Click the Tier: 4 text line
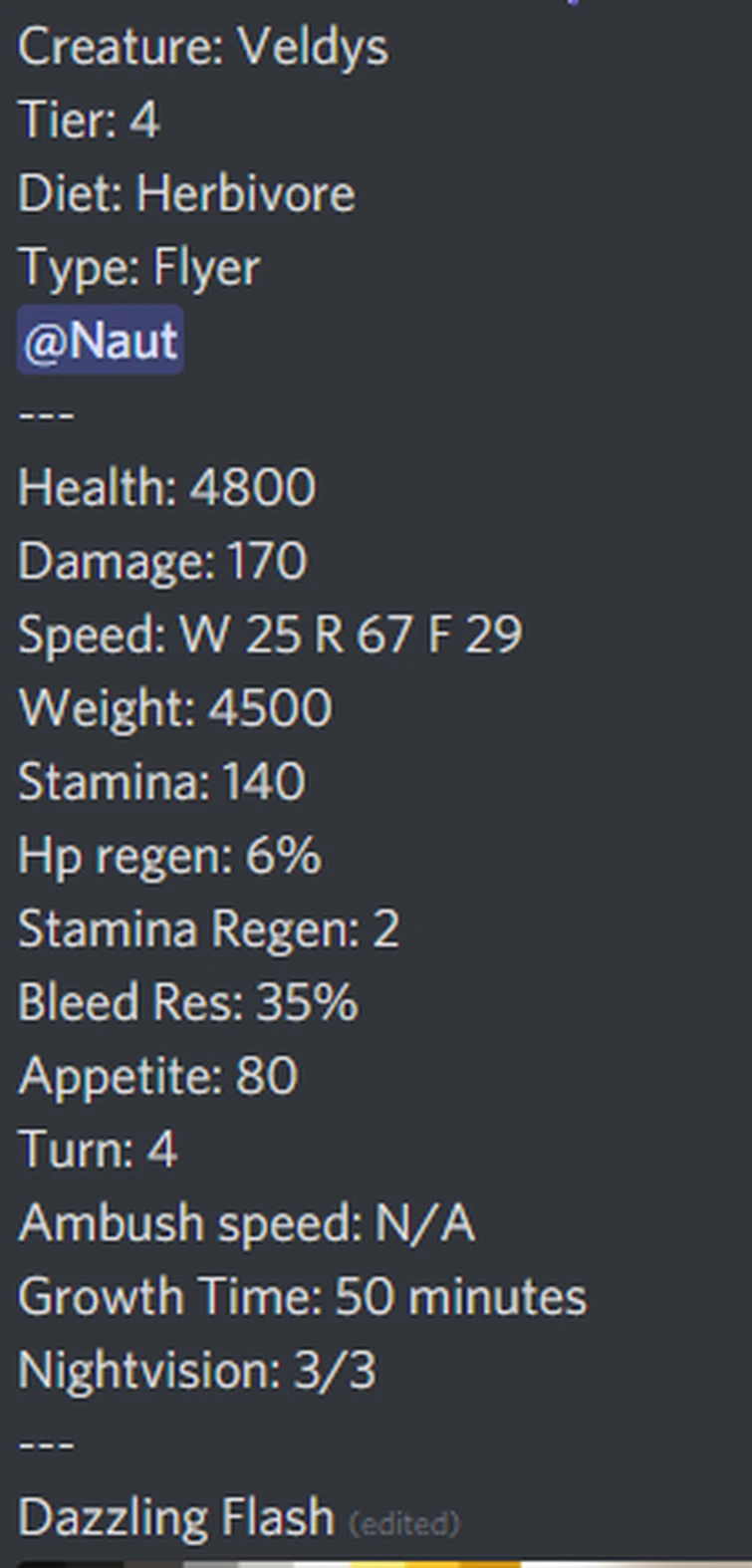Image resolution: width=752 pixels, height=1568 pixels. click(x=89, y=121)
